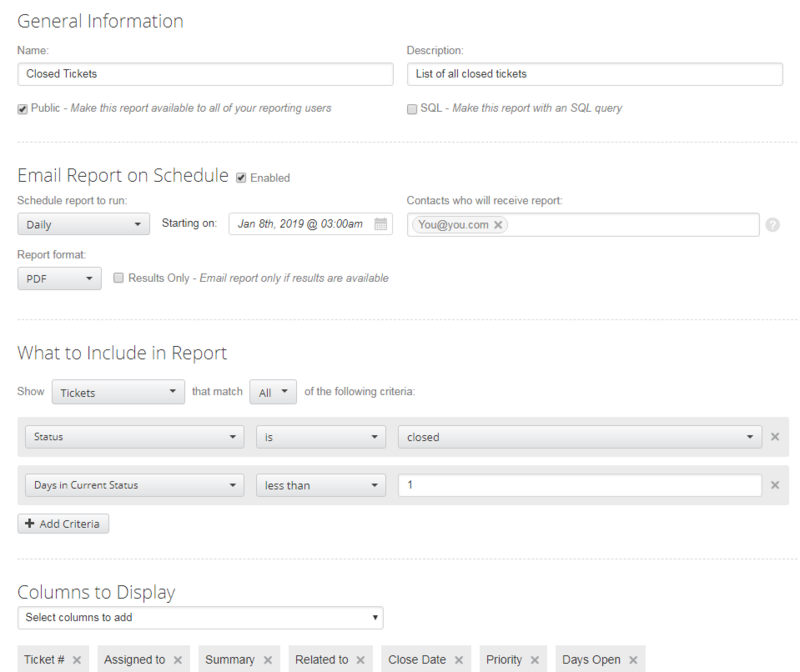Open the PDF report format dropdown
This screenshot has width=800, height=672.
[58, 278]
